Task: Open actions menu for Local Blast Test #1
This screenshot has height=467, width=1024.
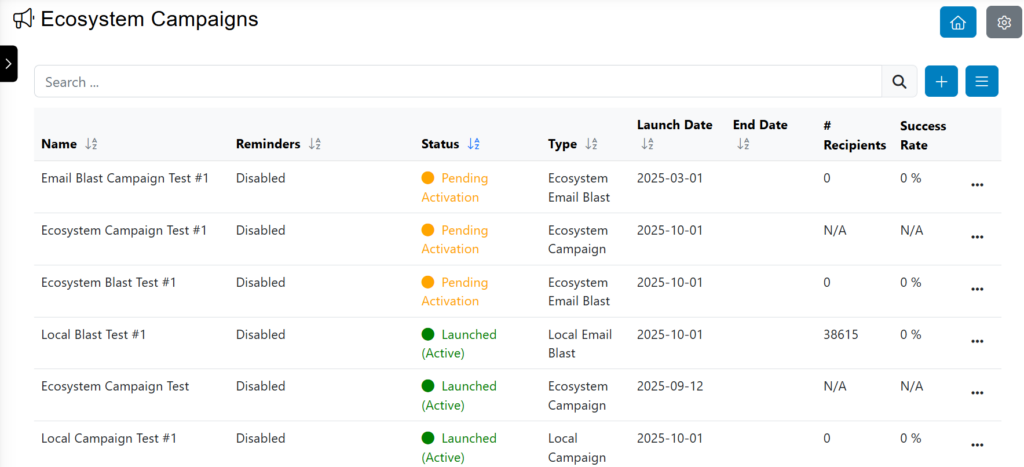Action: 977,341
